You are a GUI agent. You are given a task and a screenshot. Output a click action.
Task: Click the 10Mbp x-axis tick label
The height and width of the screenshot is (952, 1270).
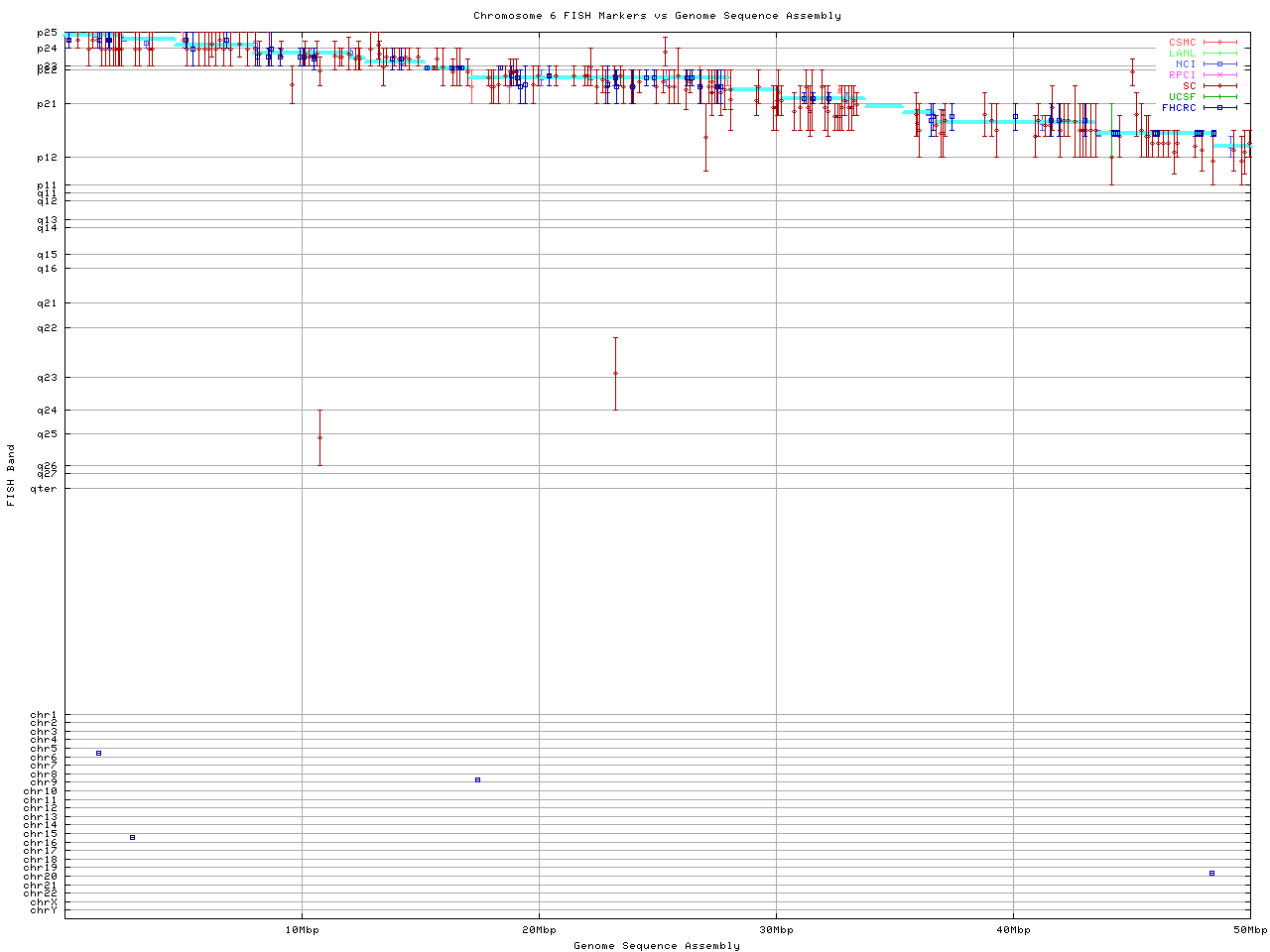click(x=302, y=930)
